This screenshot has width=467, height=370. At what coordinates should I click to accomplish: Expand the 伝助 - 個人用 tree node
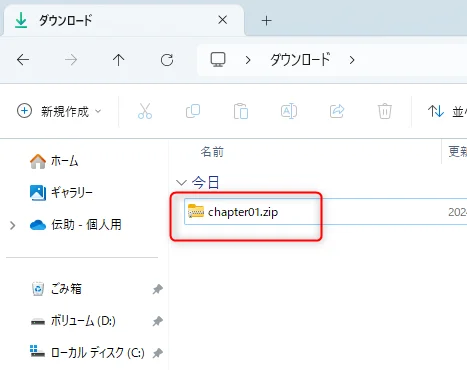tap(13, 225)
